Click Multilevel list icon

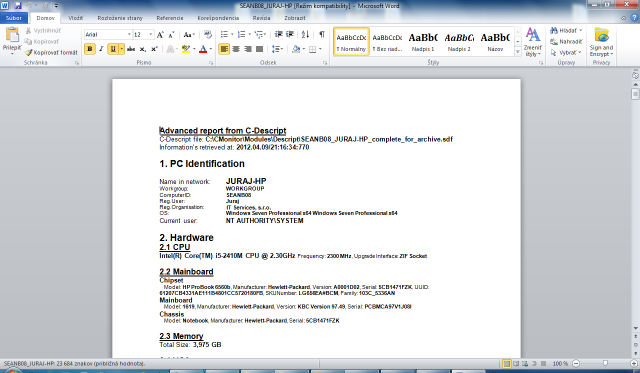point(258,35)
